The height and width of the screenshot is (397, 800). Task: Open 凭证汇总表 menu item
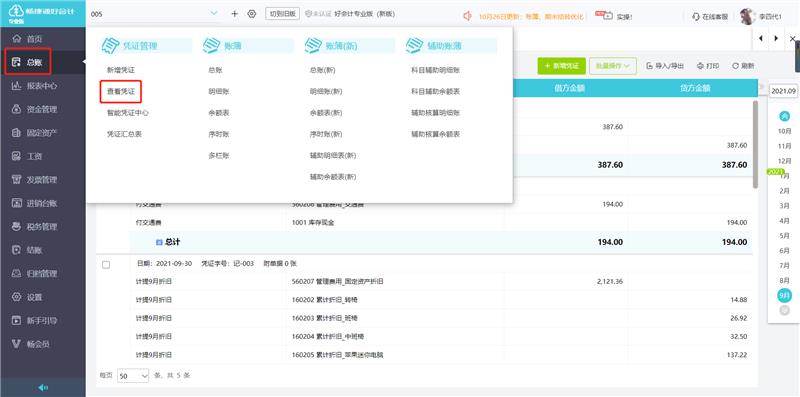point(124,134)
